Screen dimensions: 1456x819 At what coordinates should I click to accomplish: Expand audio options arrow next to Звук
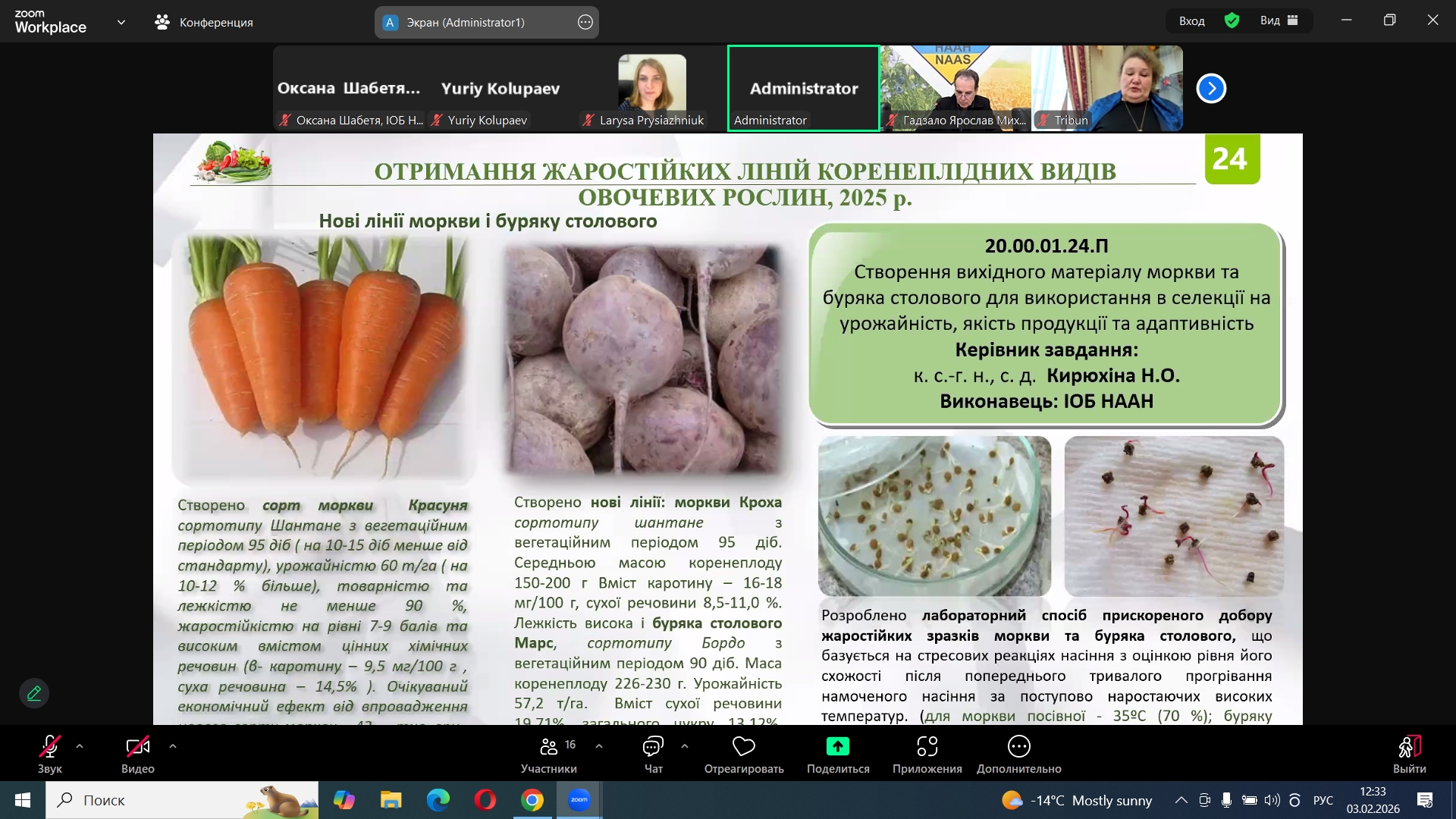[80, 746]
